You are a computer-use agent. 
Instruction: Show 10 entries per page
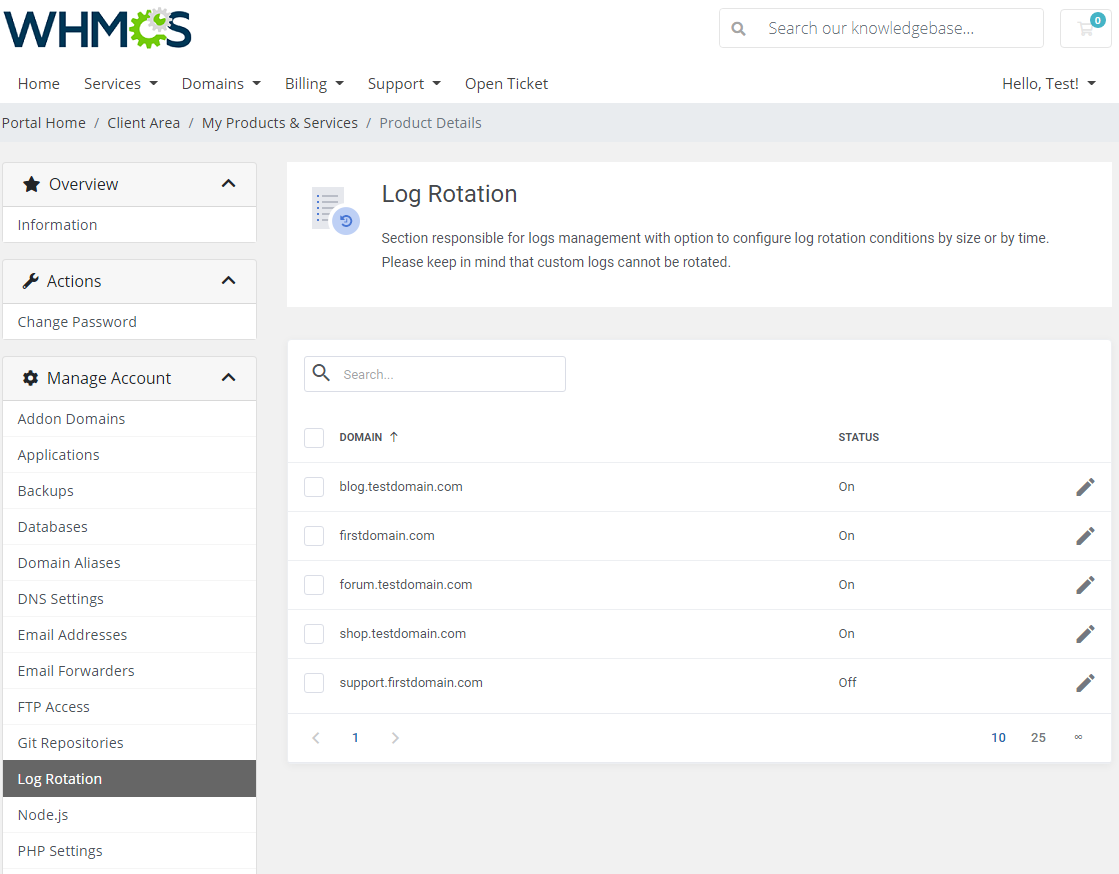pyautogui.click(x=998, y=738)
